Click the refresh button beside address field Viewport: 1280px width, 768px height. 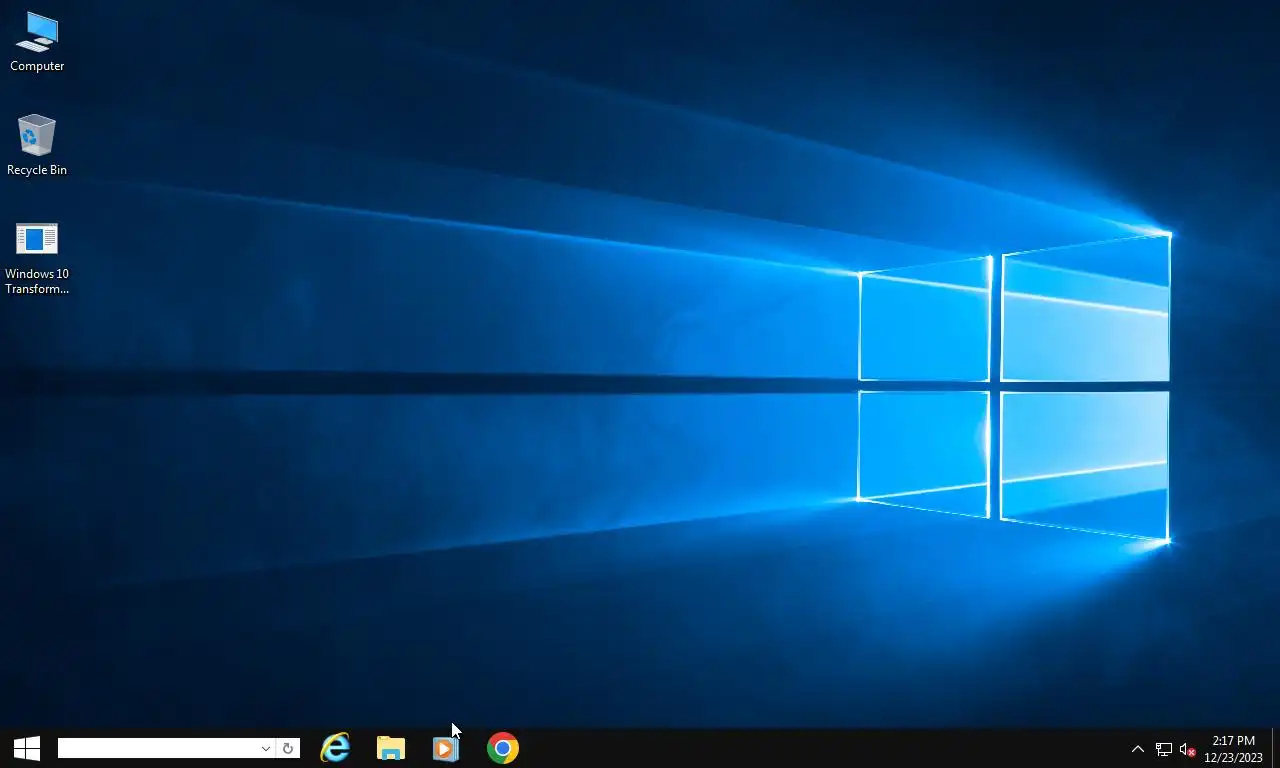[288, 748]
